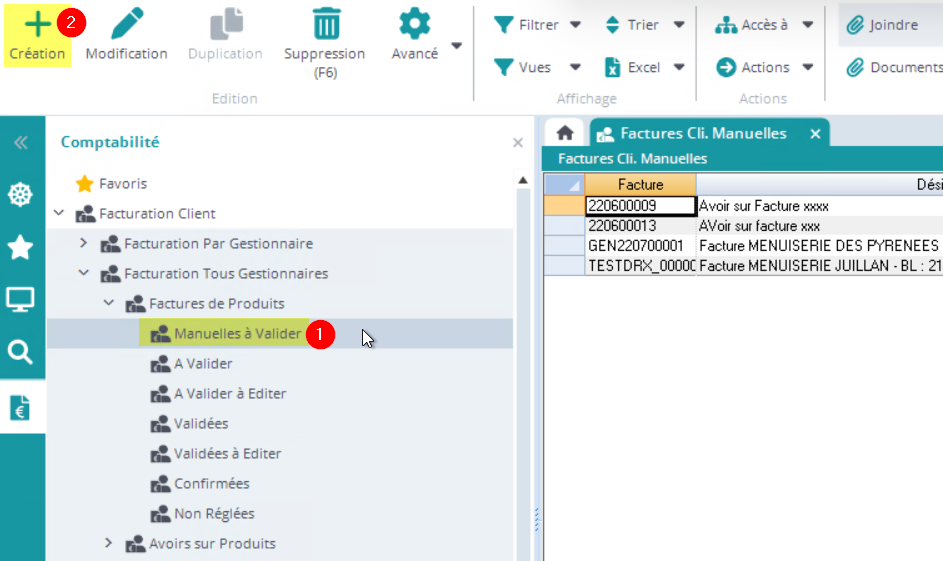943x561 pixels.
Task: Click the Création plus icon
Action: pos(37,24)
